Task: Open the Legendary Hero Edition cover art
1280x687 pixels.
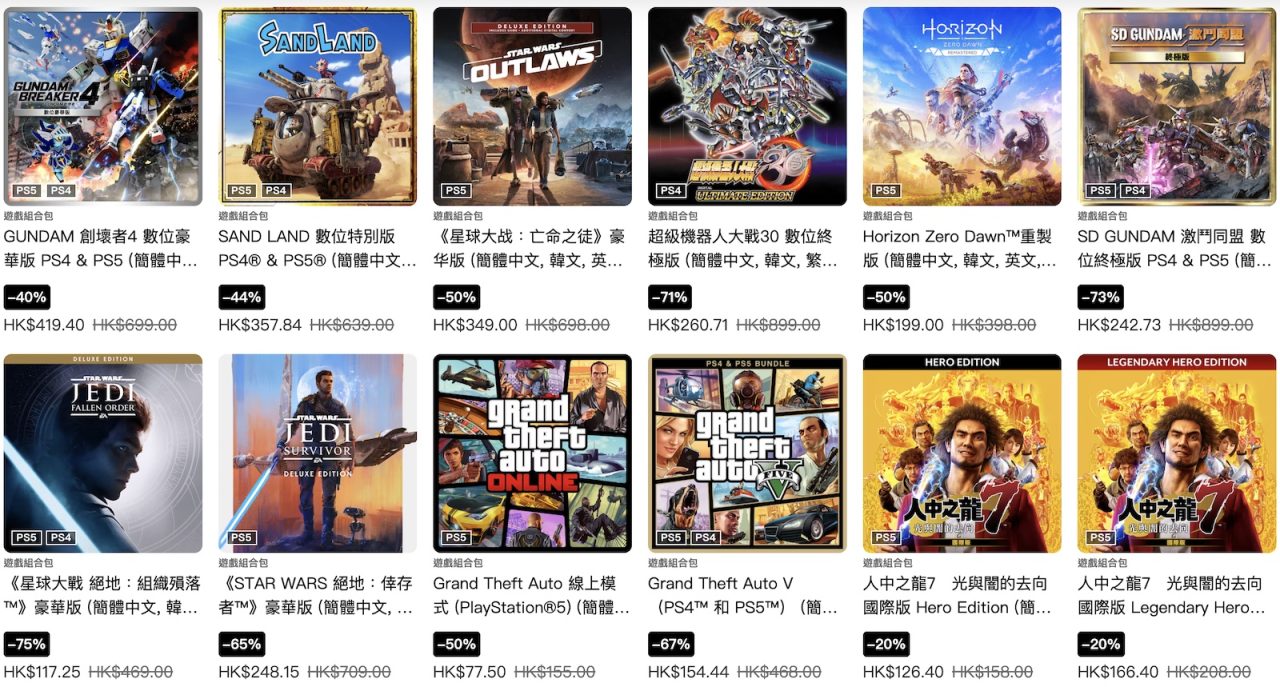Action: pos(1177,453)
